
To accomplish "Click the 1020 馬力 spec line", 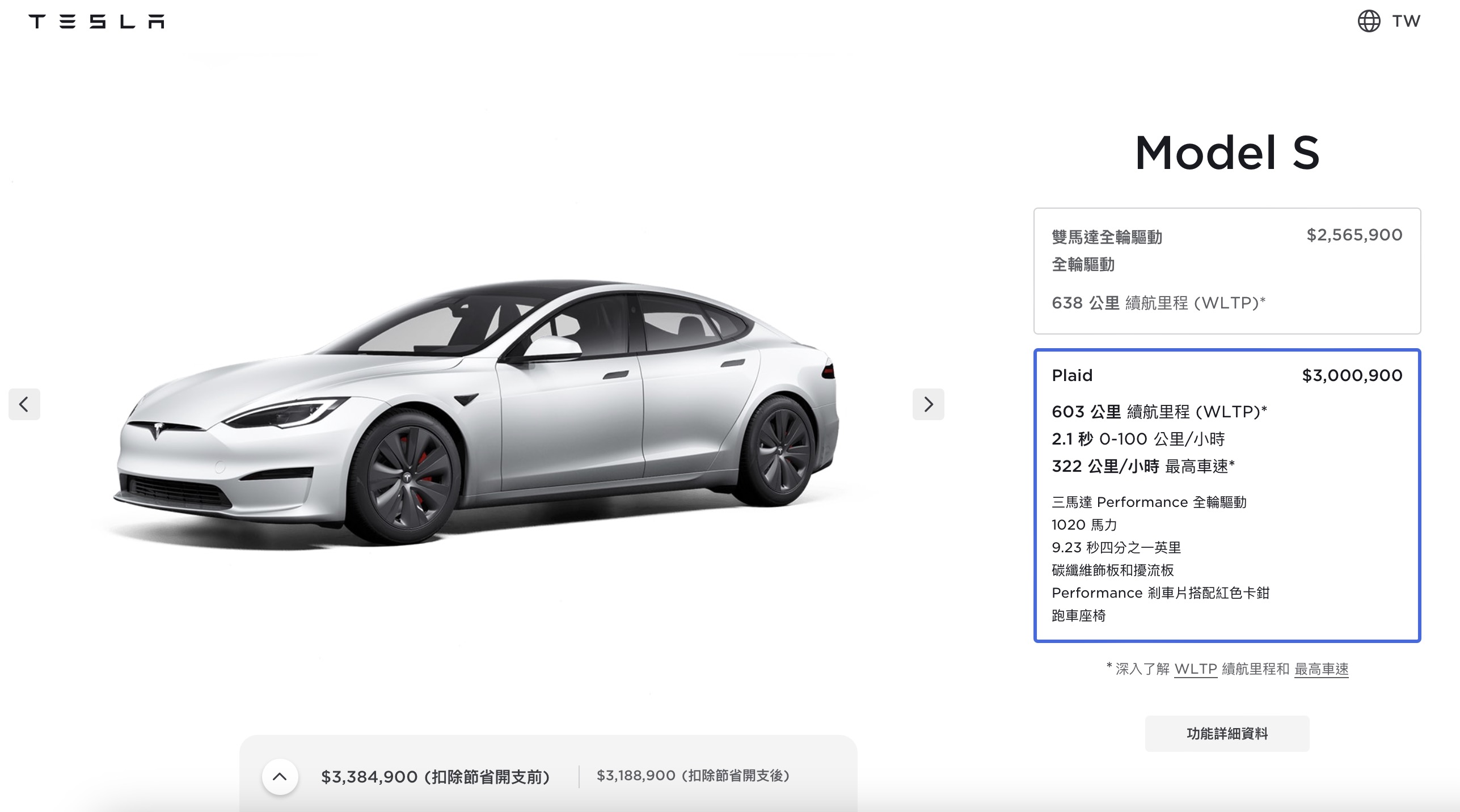I will click(1084, 525).
